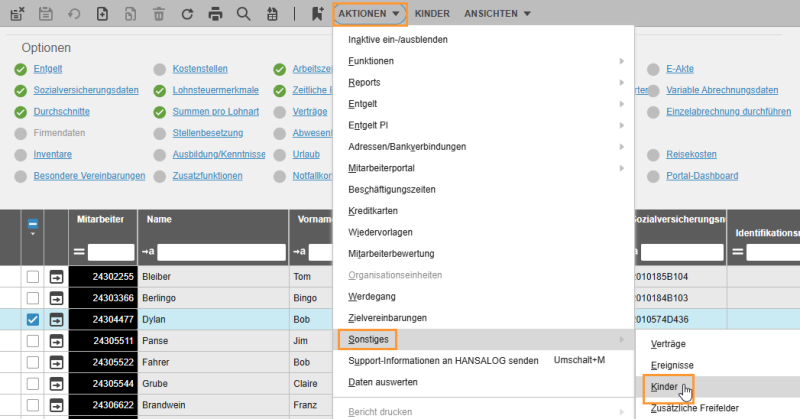Open search with the magnifier icon
The height and width of the screenshot is (419, 800).
click(243, 14)
